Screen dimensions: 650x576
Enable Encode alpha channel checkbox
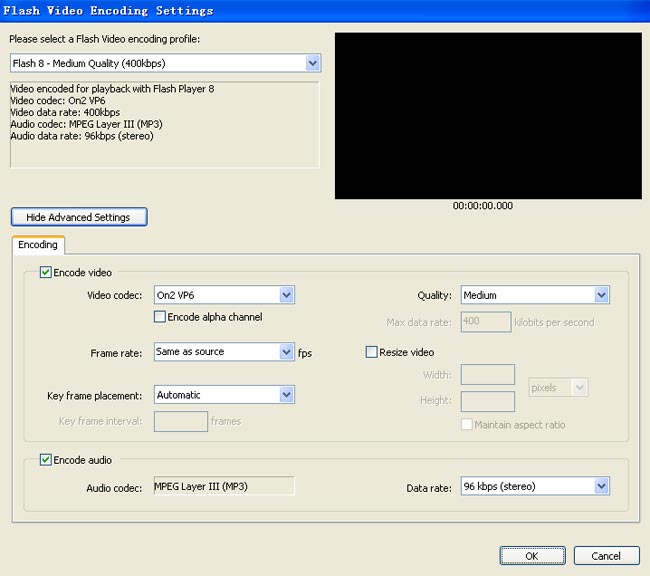(160, 317)
